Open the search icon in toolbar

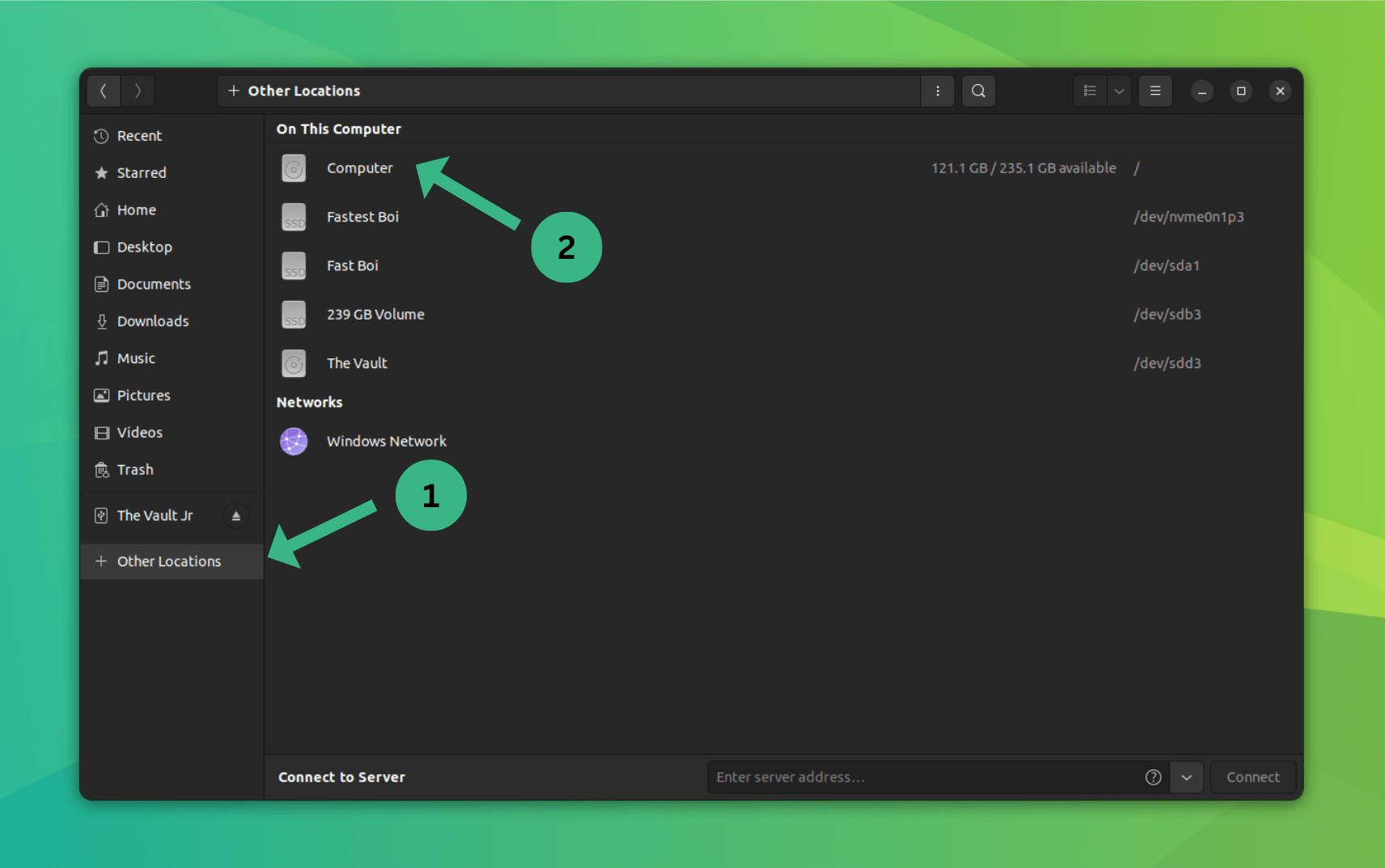tap(978, 91)
